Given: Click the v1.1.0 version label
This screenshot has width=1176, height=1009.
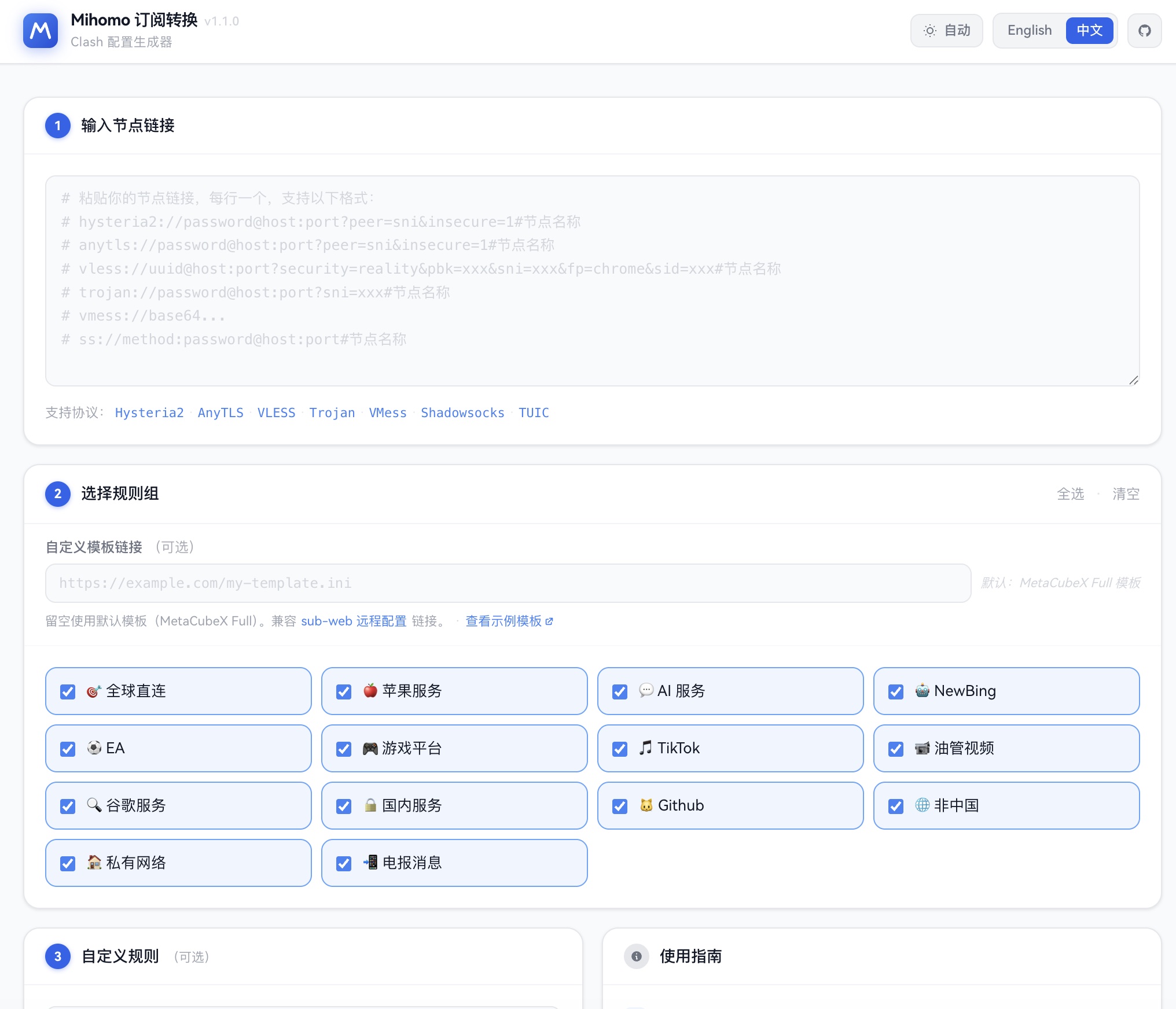Looking at the screenshot, I should click(x=222, y=21).
